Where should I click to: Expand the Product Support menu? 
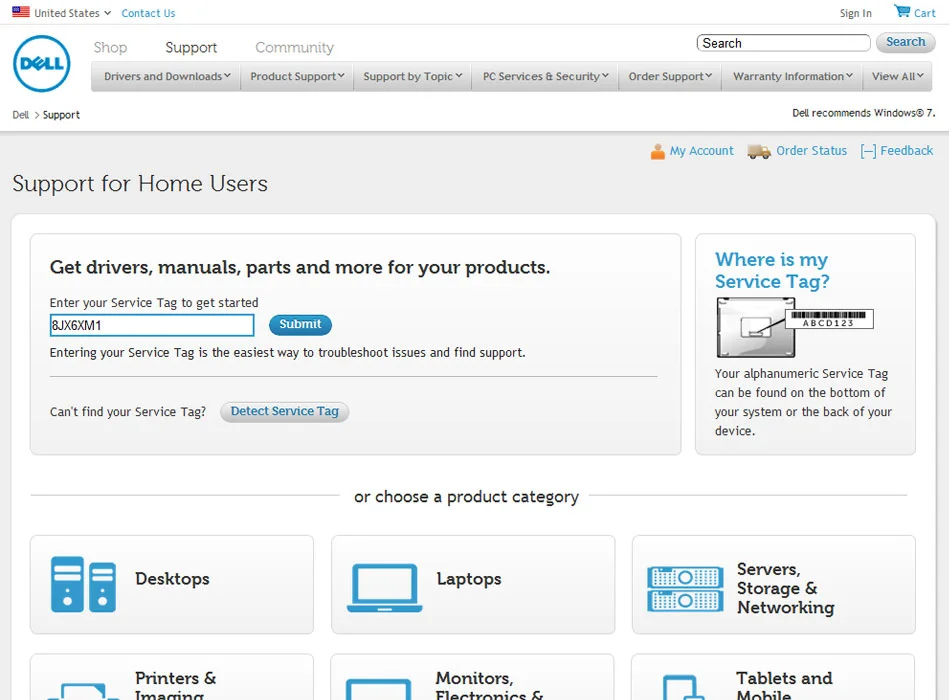tap(297, 76)
